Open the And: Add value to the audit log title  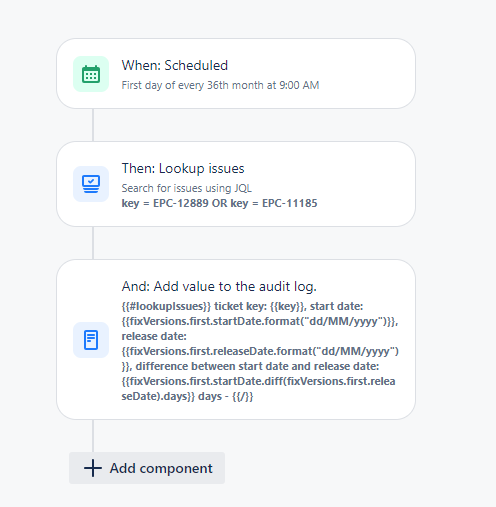[219, 286]
